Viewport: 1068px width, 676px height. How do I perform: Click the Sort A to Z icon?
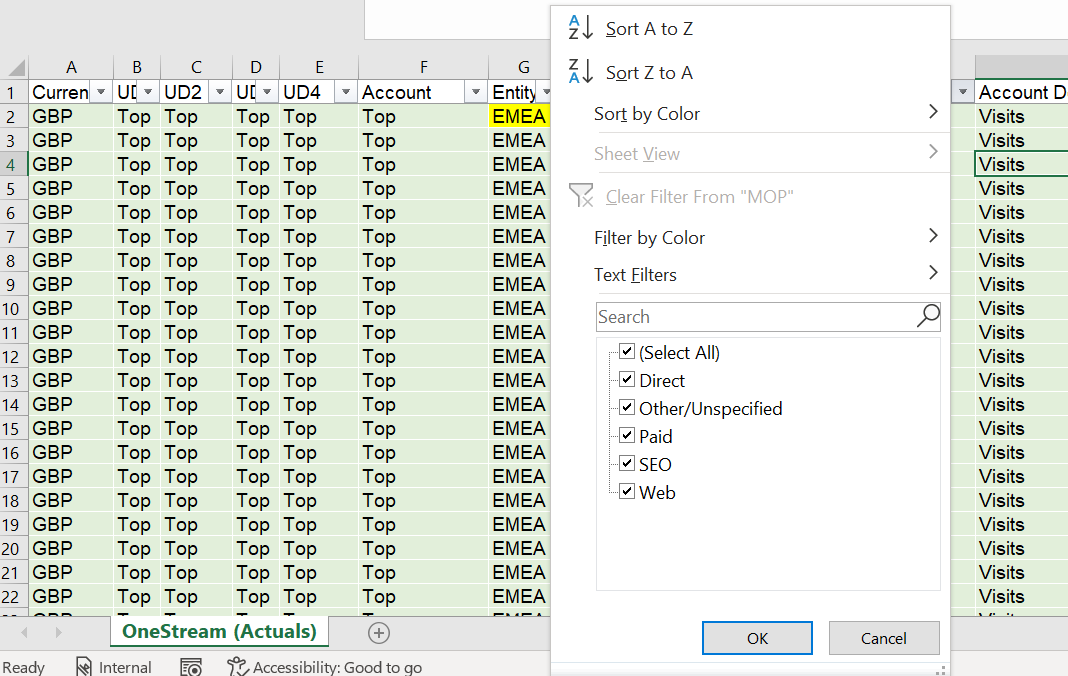tap(581, 28)
